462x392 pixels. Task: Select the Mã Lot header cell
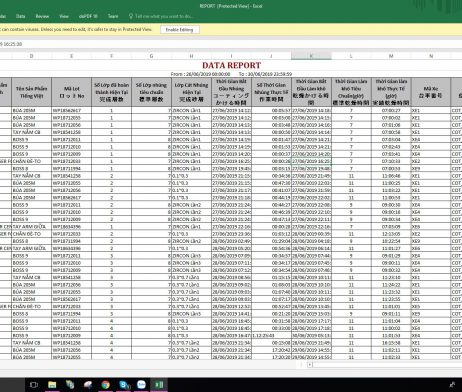[x=71, y=92]
